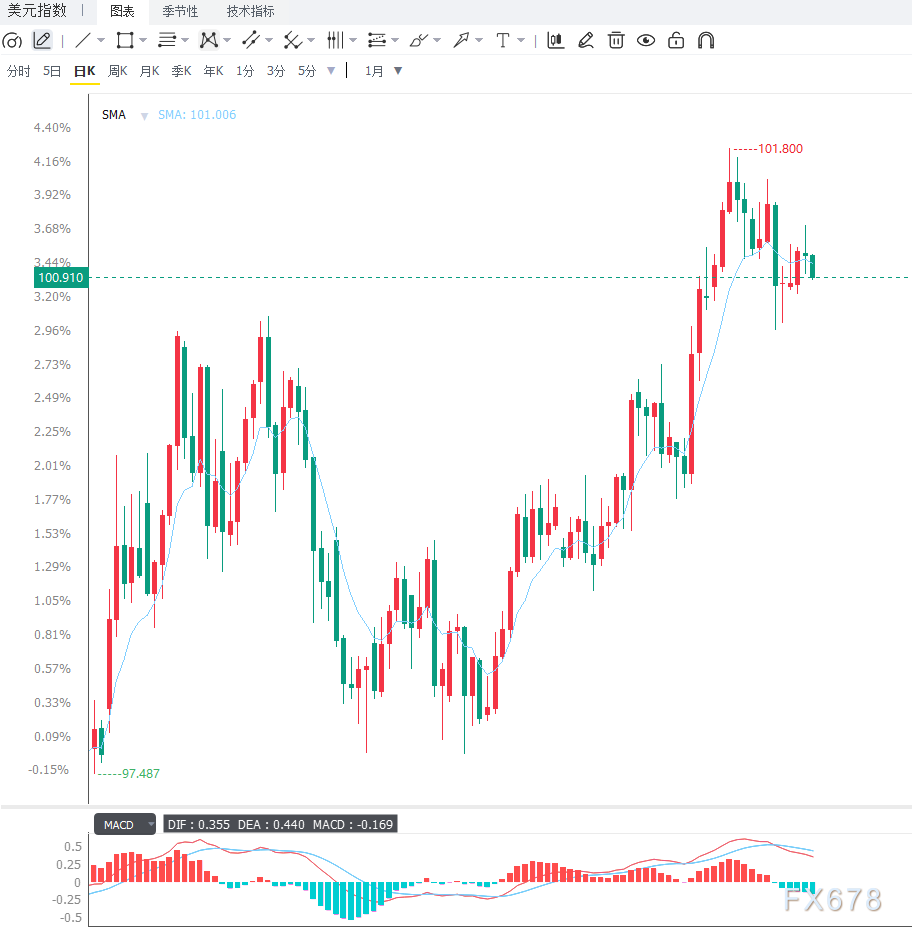Select the eraser pencil tool

click(586, 41)
